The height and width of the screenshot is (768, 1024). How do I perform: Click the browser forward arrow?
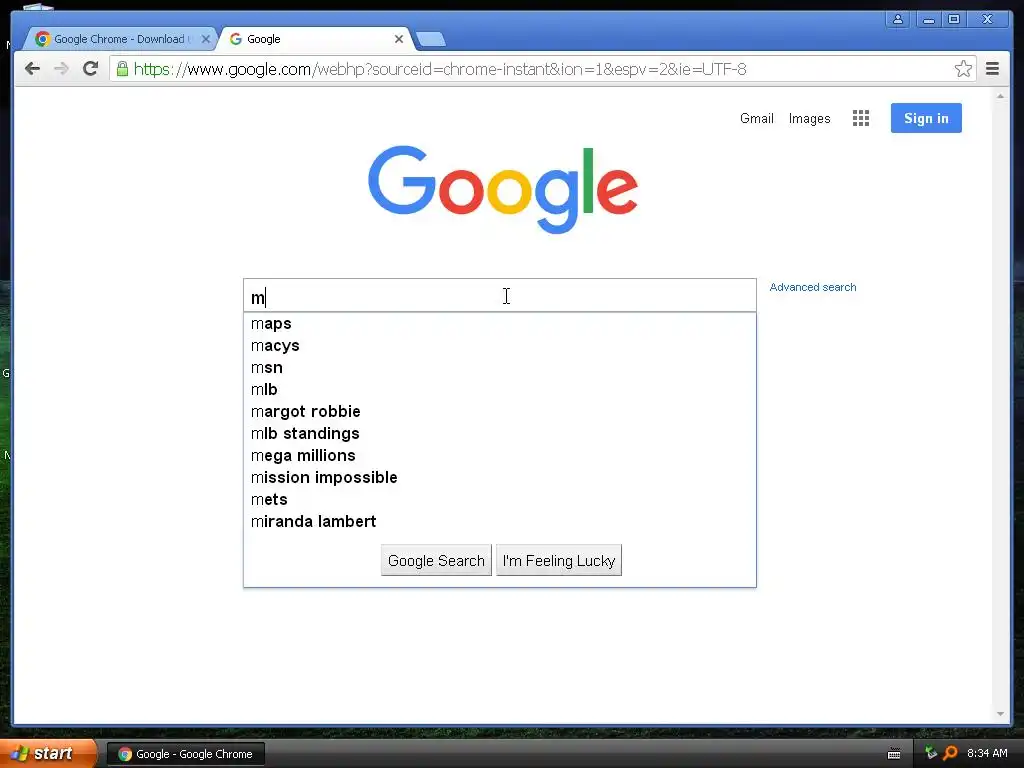click(61, 69)
